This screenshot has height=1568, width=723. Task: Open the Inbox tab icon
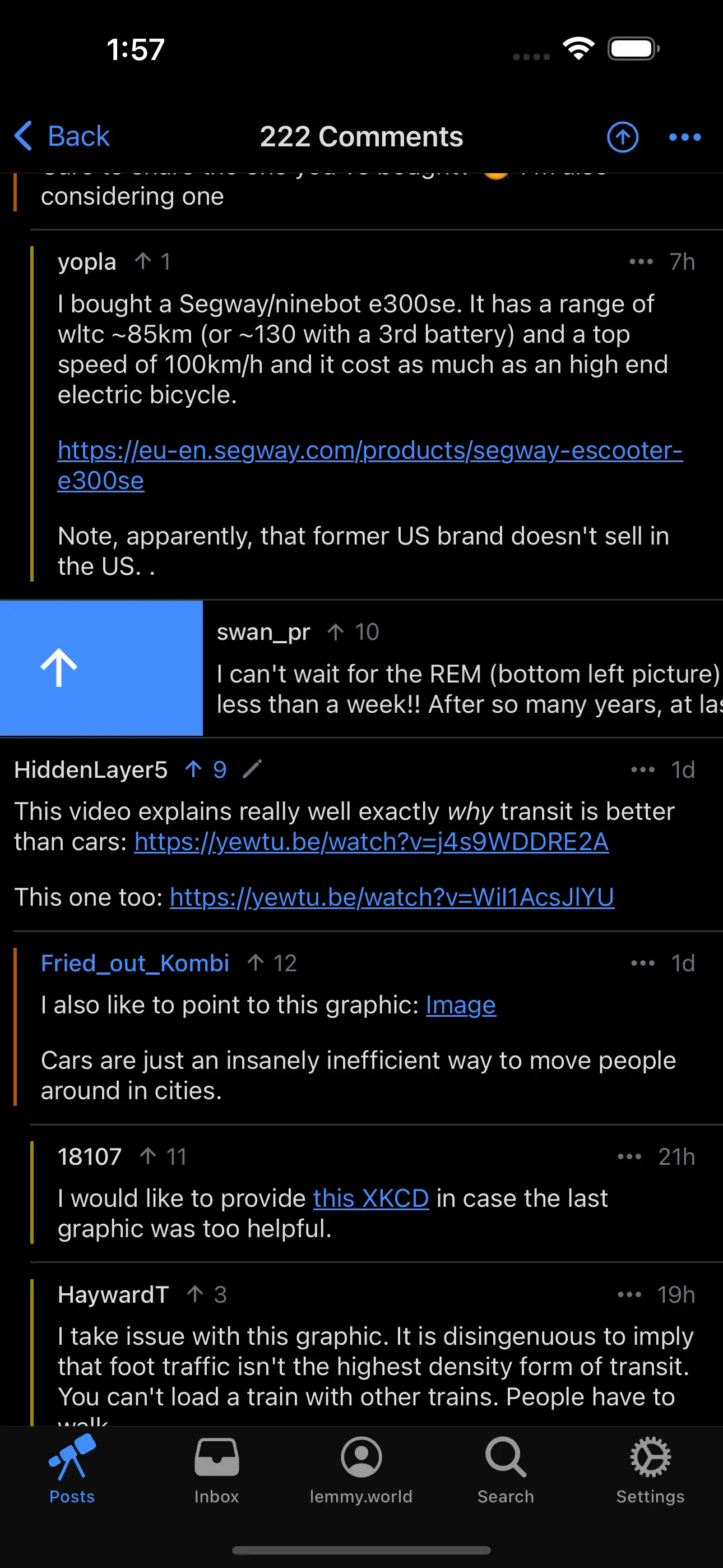(x=216, y=1469)
